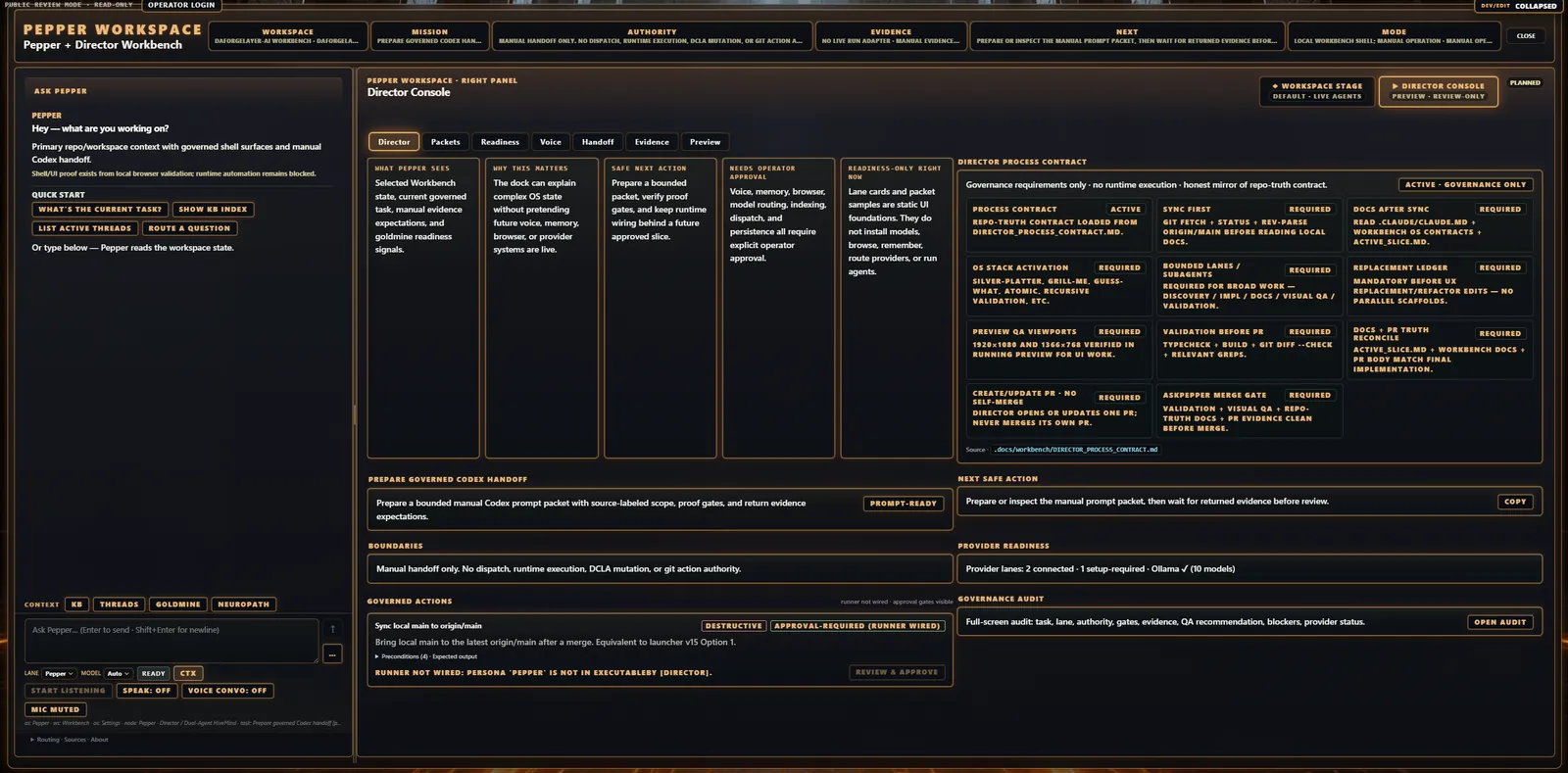The width and height of the screenshot is (1568, 773).
Task: Open the Evidence header card
Action: pos(891,36)
